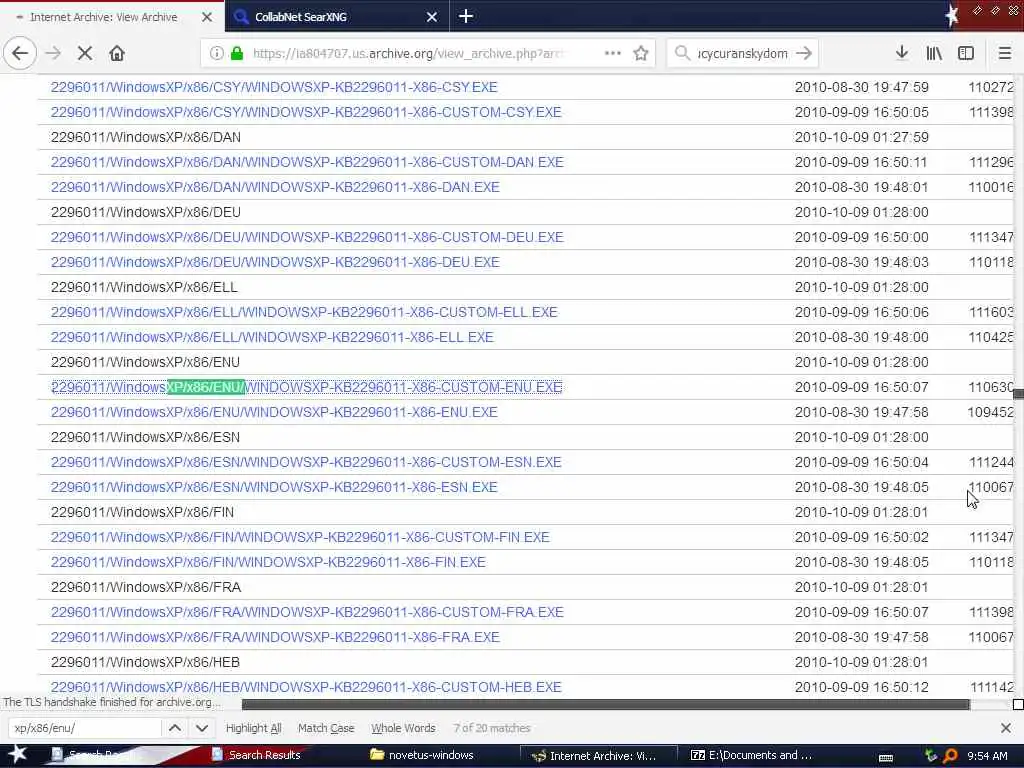Viewport: 1024px width, 768px height.
Task: Click the 9:54 AM system clock
Action: point(987,756)
